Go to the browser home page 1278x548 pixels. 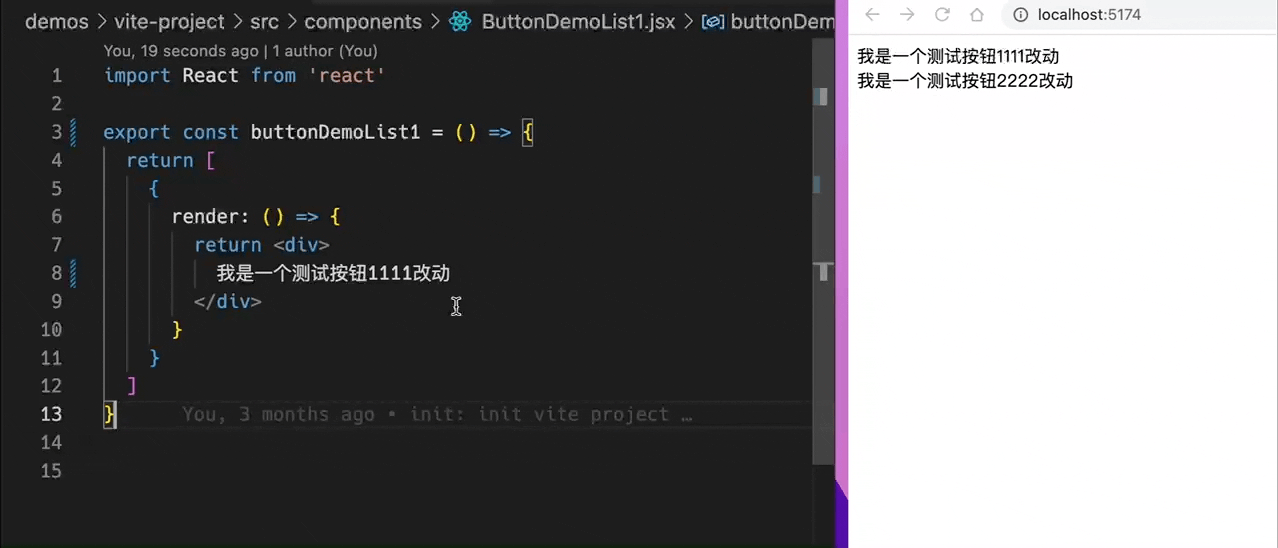click(x=977, y=15)
